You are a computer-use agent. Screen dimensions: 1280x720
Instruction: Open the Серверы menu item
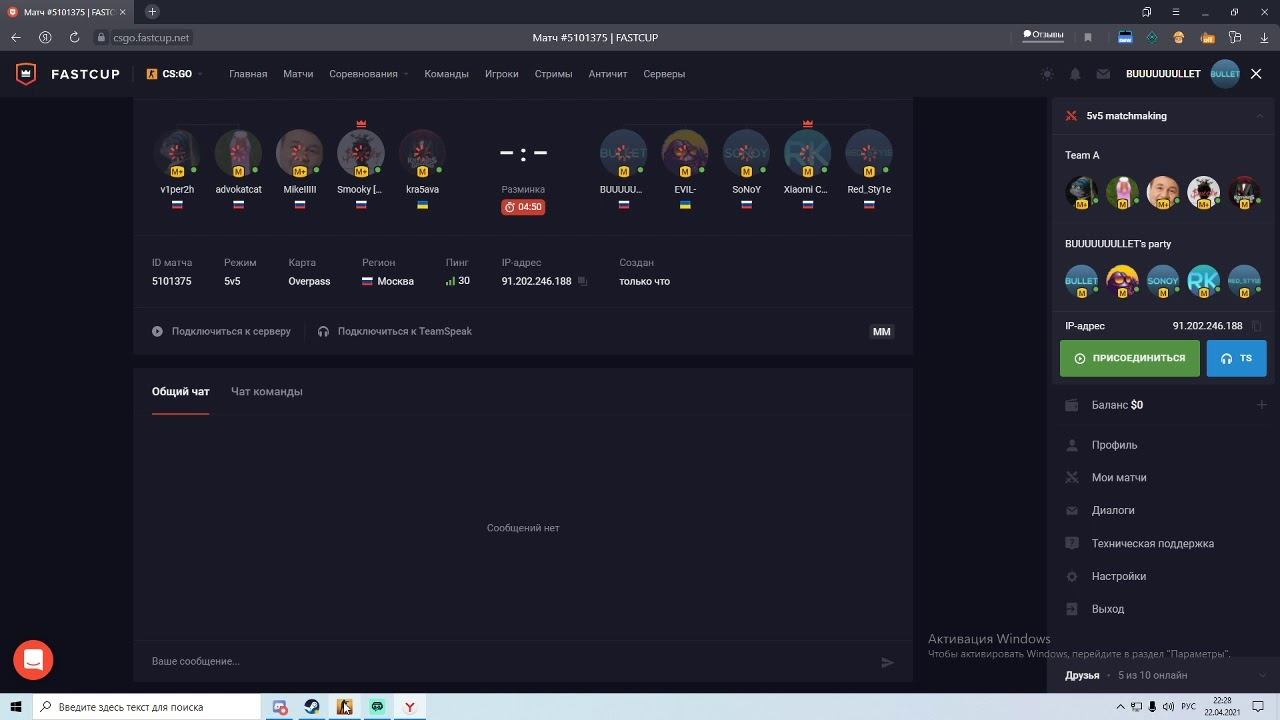(664, 74)
